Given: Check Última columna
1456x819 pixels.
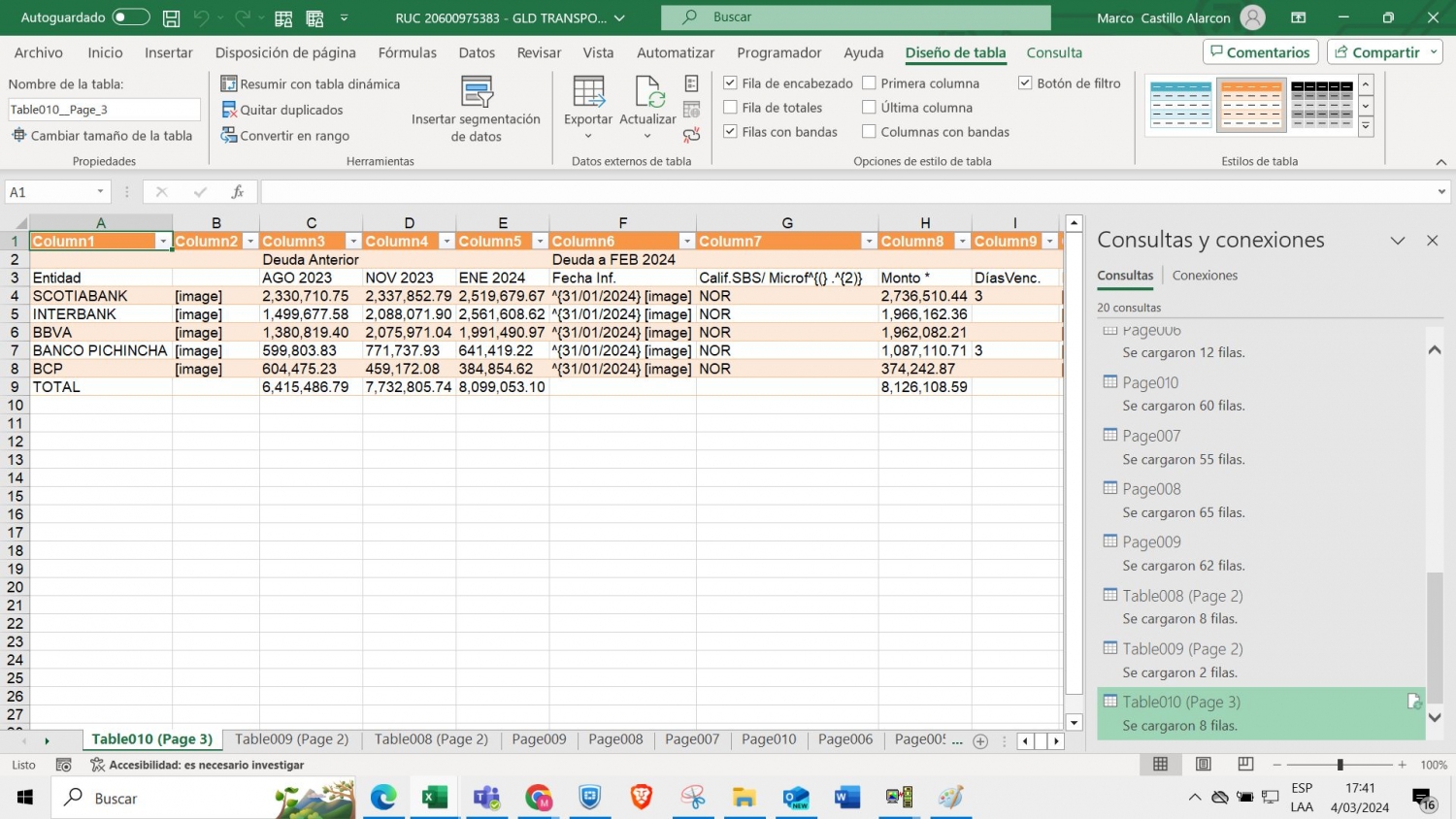Looking at the screenshot, I should [x=869, y=108].
